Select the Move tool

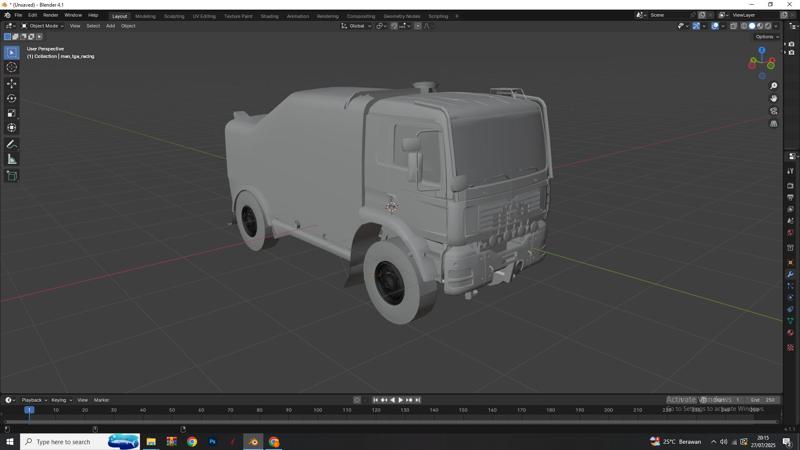click(x=11, y=84)
